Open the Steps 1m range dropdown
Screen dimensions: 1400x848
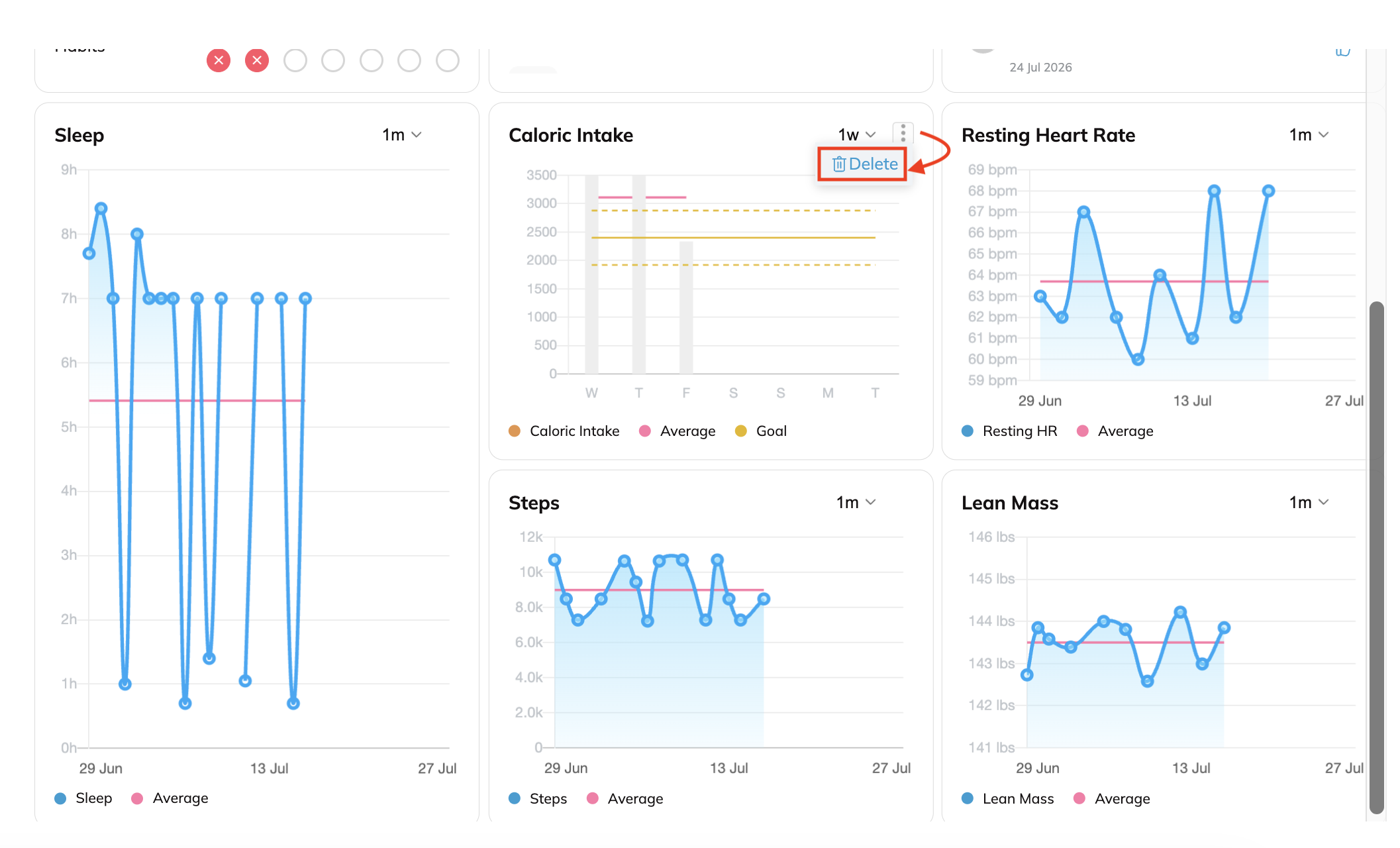(856, 503)
